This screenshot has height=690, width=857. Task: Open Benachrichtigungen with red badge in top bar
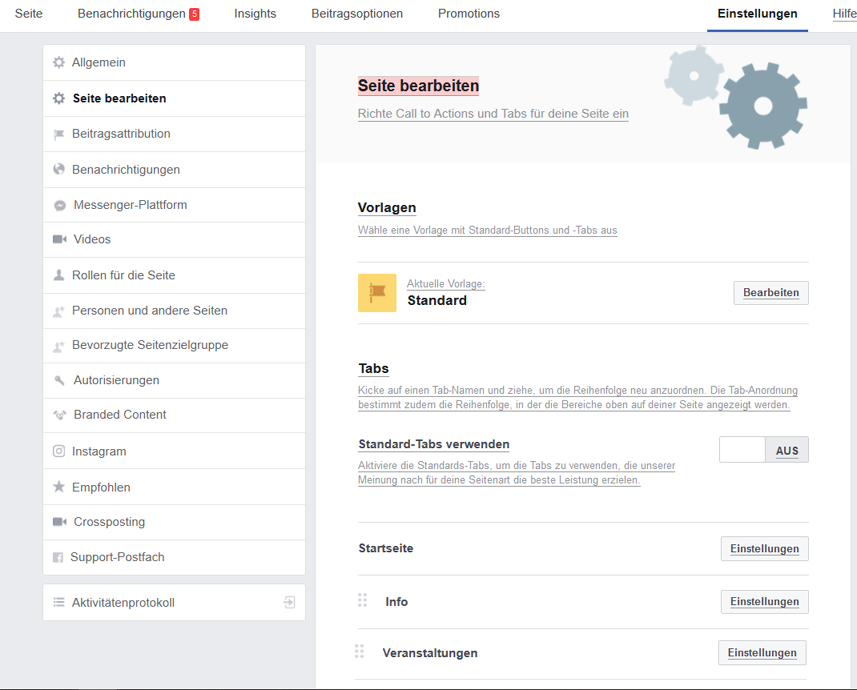pos(138,14)
